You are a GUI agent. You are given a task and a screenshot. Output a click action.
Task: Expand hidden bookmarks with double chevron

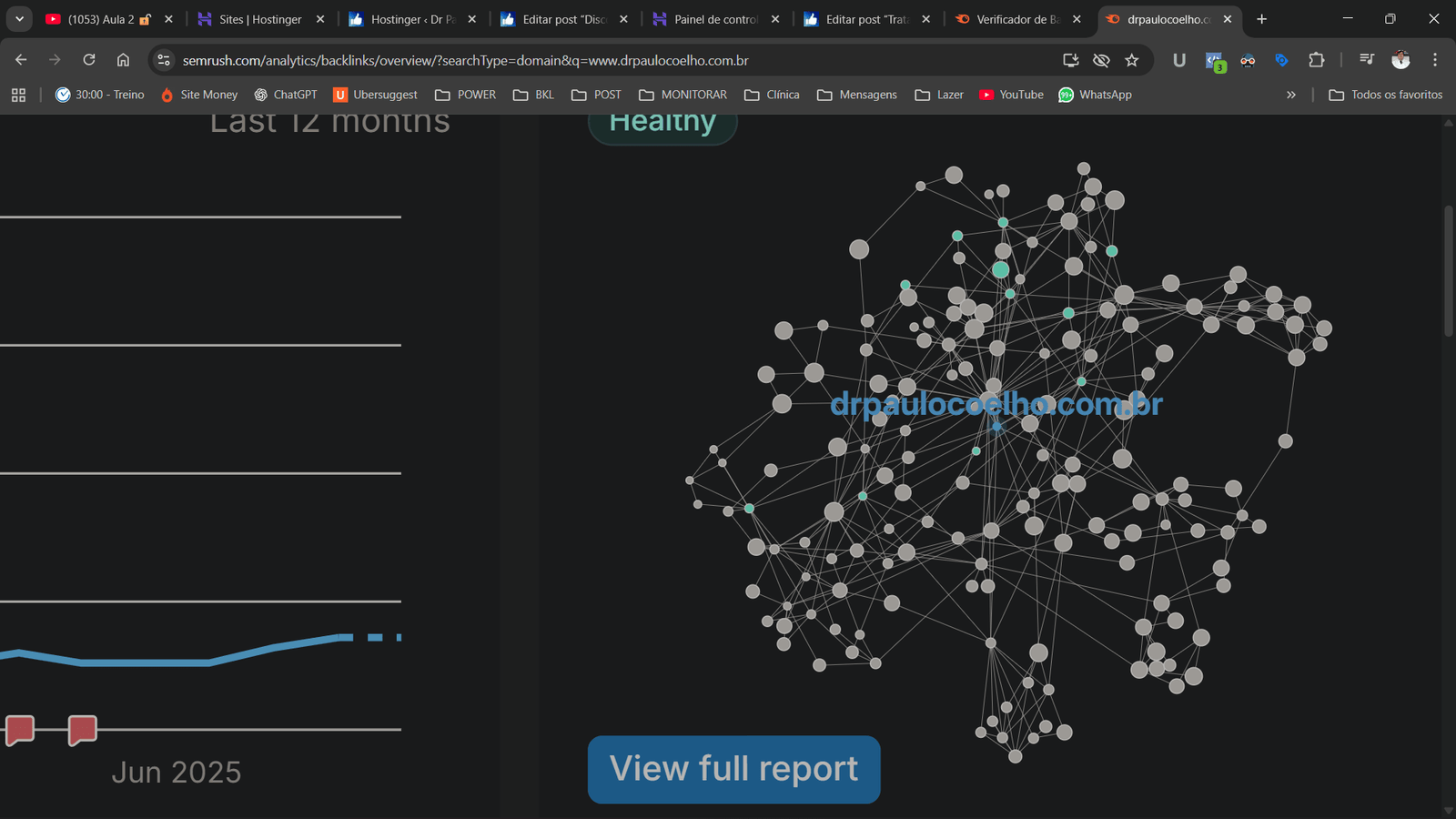coord(1290,95)
